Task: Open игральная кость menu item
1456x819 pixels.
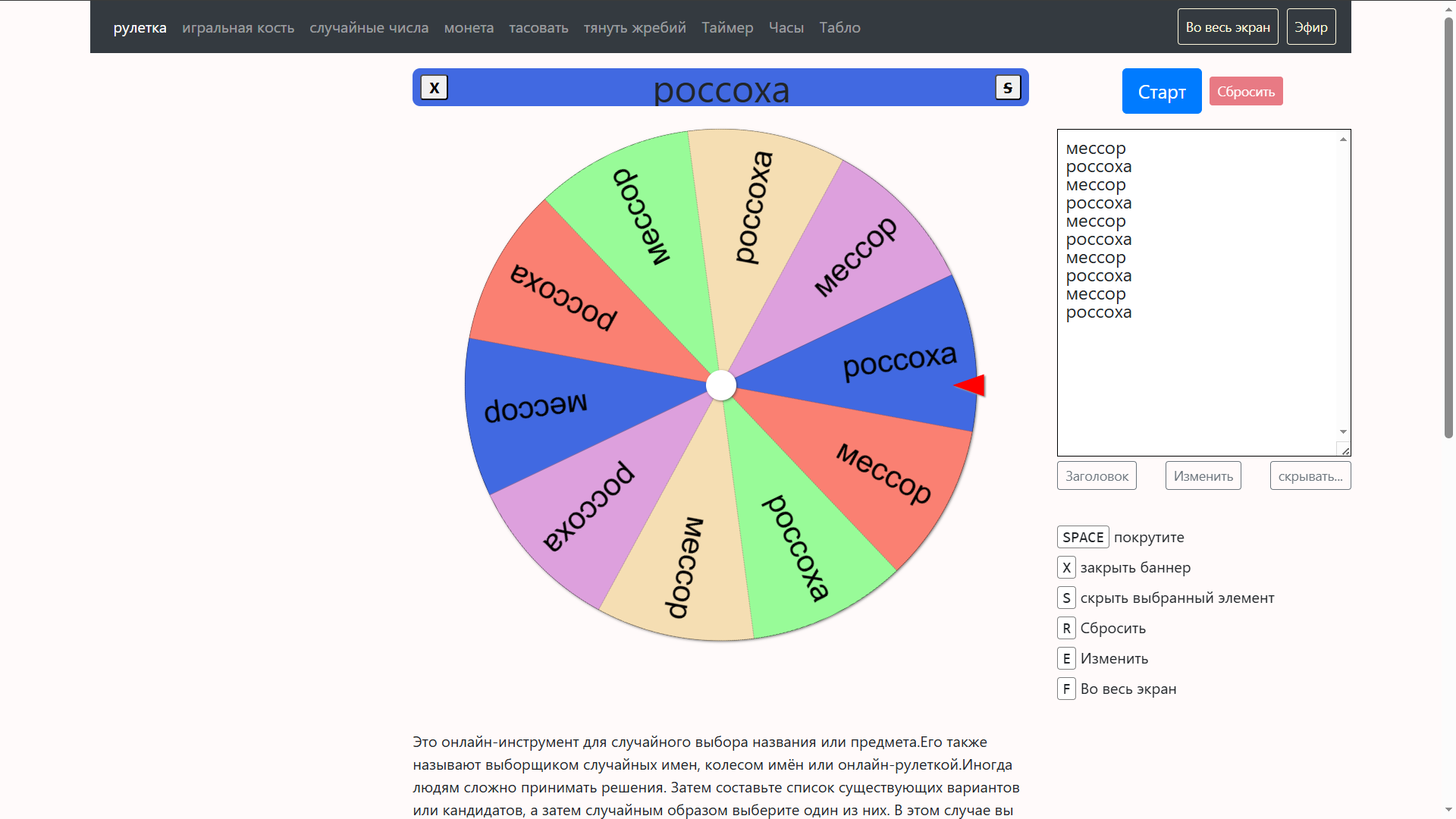Action: (x=238, y=28)
